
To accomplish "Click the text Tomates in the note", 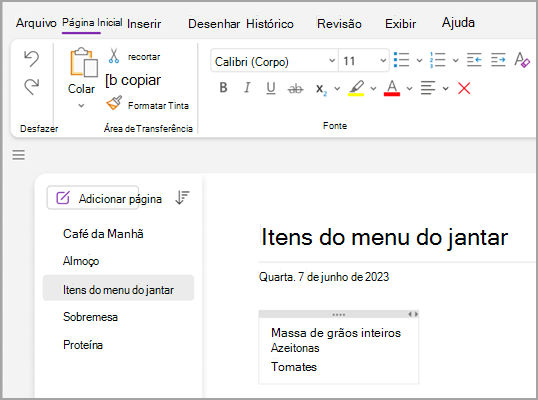I will [294, 367].
